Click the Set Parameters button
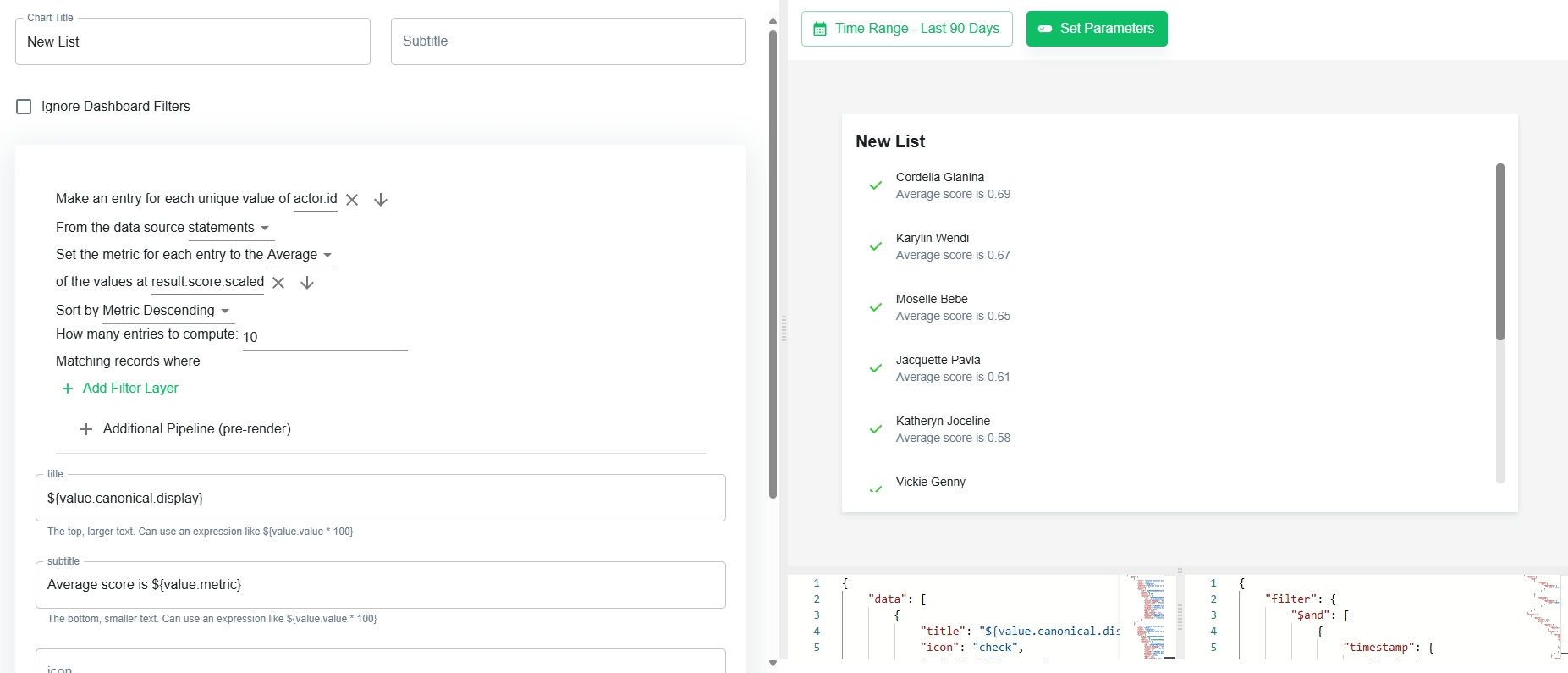1568x673 pixels. point(1096,29)
